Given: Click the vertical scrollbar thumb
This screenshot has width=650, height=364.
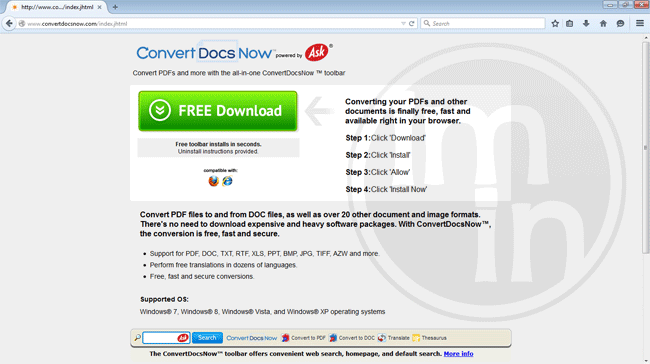Looking at the screenshot, I should (x=645, y=147).
